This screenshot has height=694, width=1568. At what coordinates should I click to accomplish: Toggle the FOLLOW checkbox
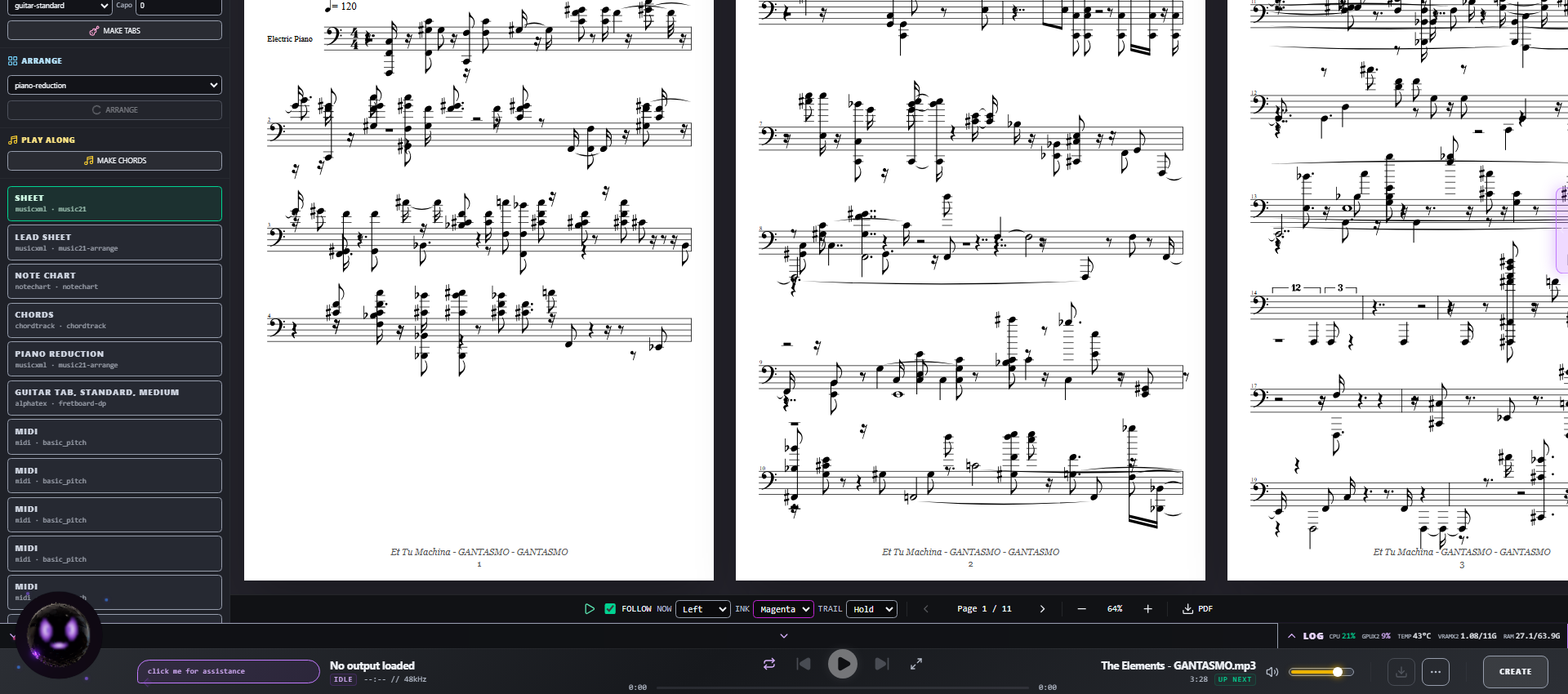pyautogui.click(x=610, y=609)
